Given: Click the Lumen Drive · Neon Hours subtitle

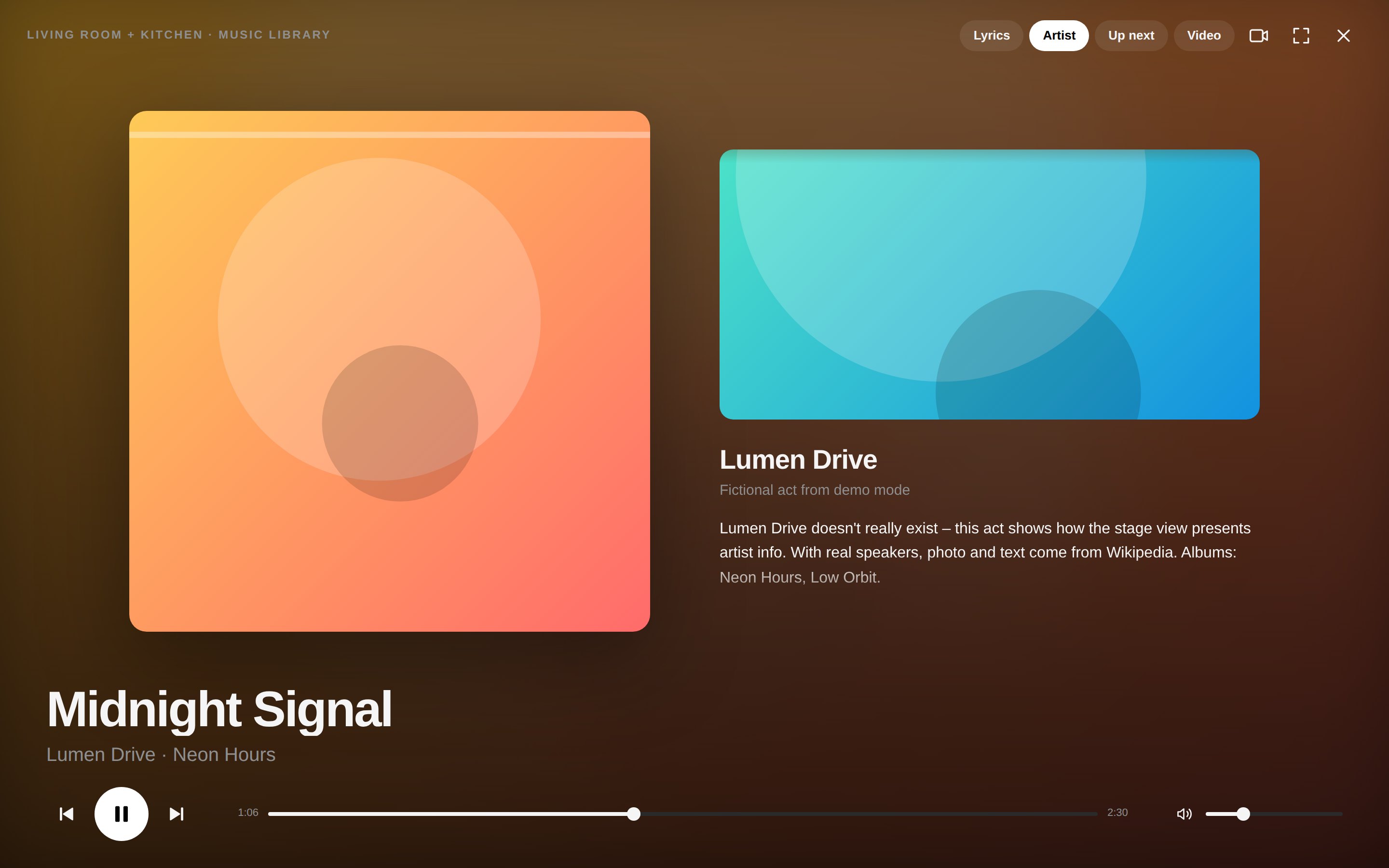Looking at the screenshot, I should (161, 754).
